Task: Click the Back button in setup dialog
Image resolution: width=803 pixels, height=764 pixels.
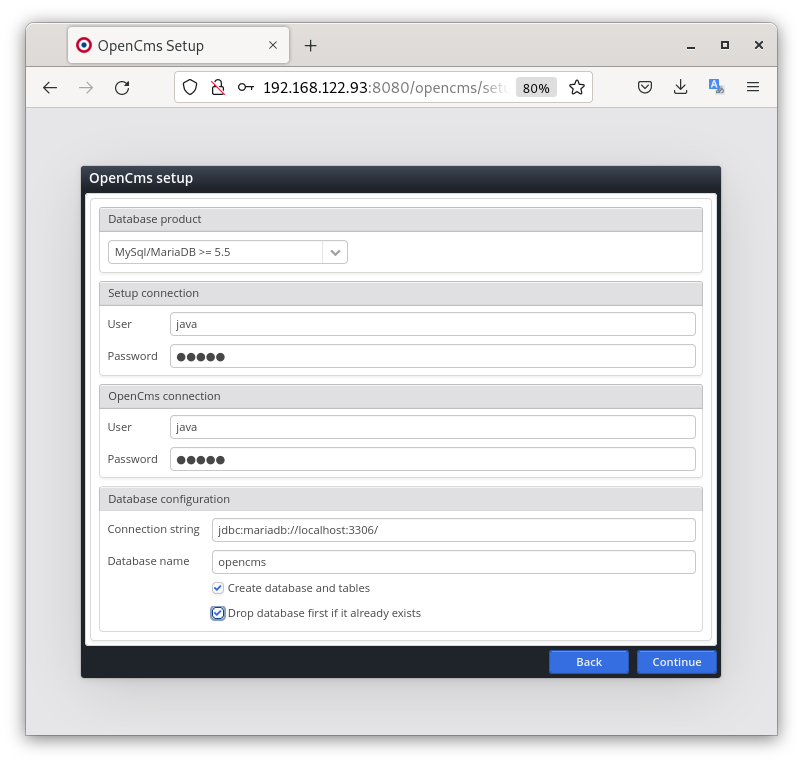Action: point(589,662)
